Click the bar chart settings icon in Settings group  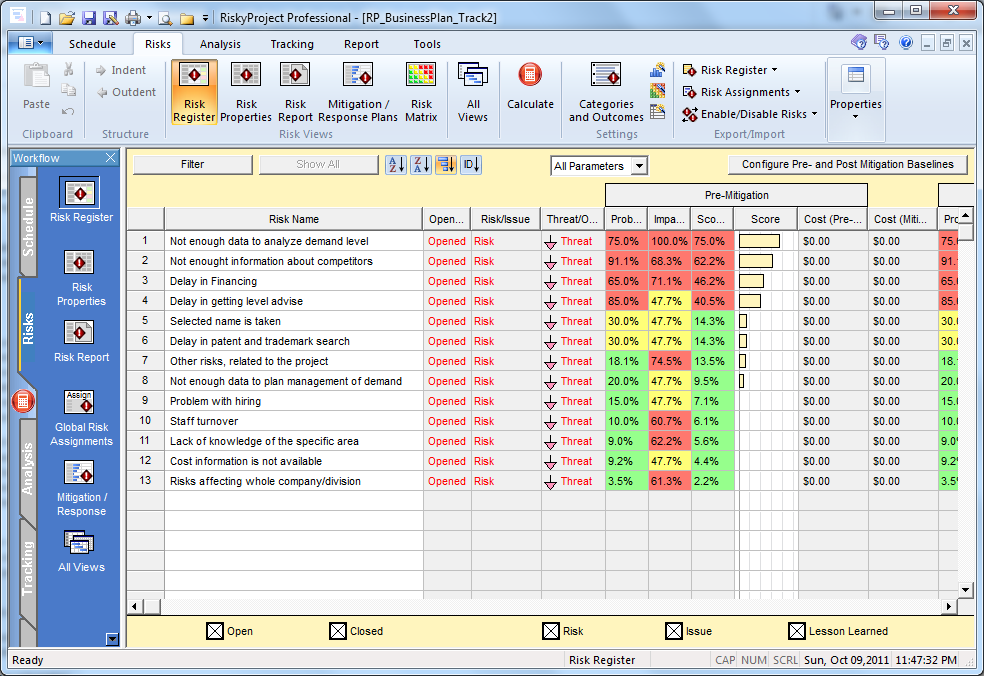click(x=657, y=70)
